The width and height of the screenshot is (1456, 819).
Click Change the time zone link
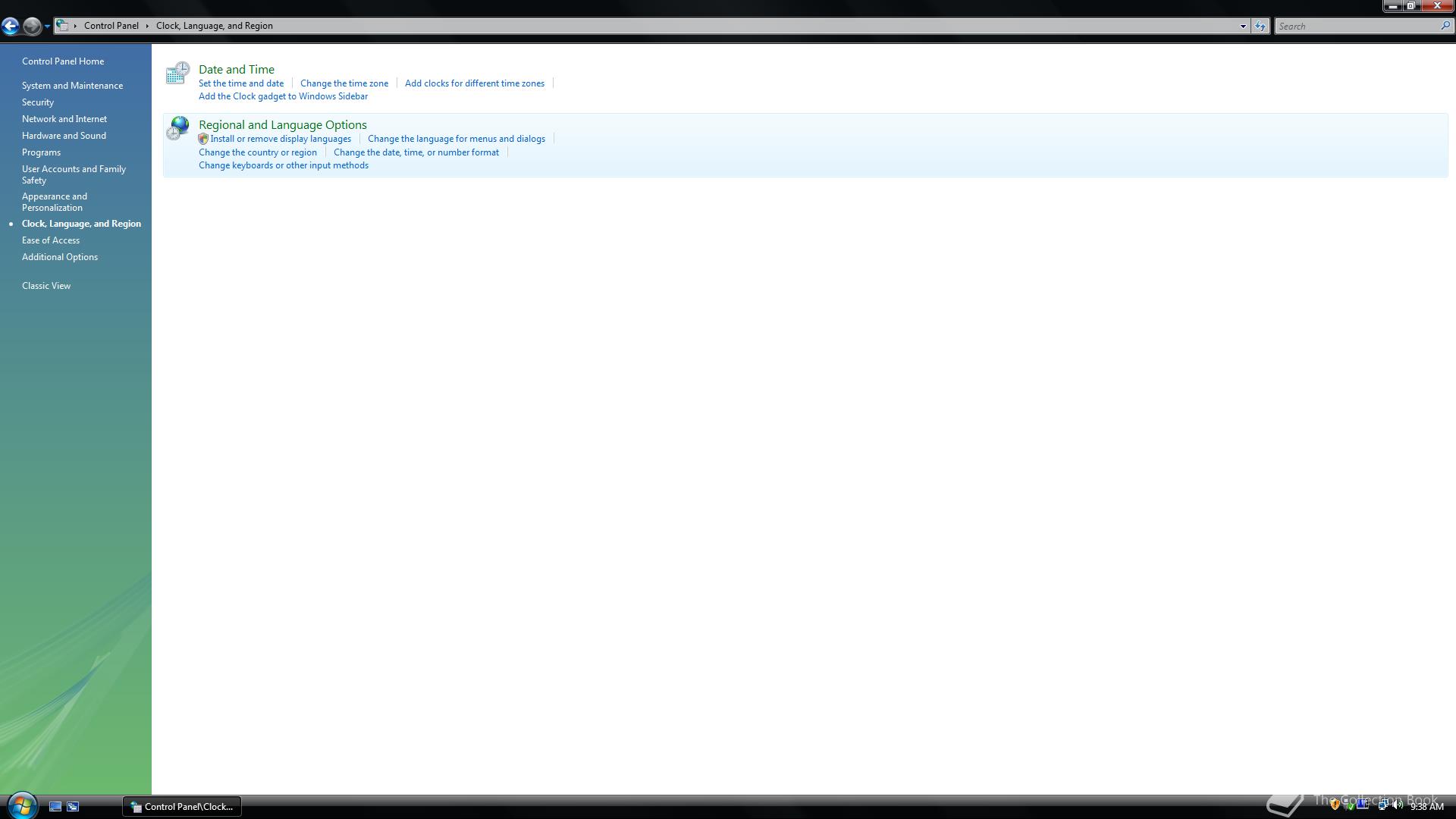344,83
